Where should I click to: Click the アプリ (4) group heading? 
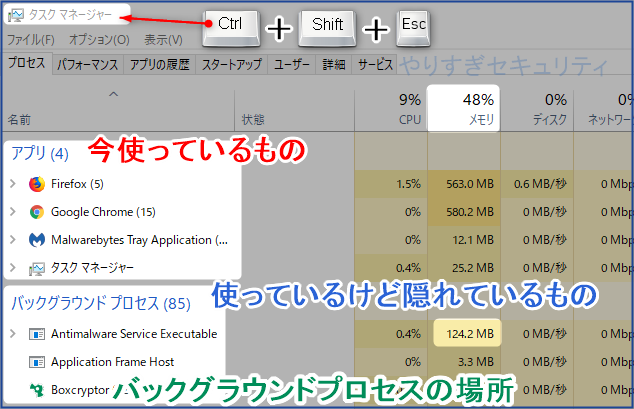(40, 154)
